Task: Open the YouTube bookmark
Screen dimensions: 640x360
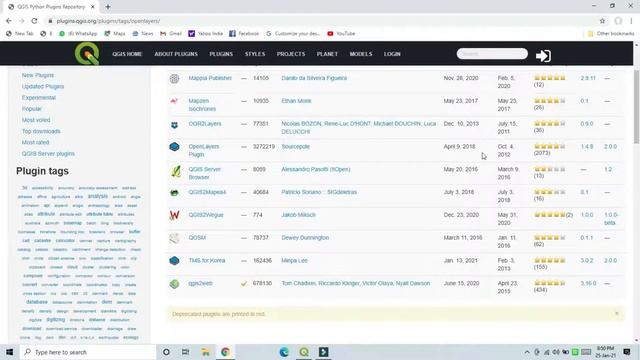Action: 341,33
